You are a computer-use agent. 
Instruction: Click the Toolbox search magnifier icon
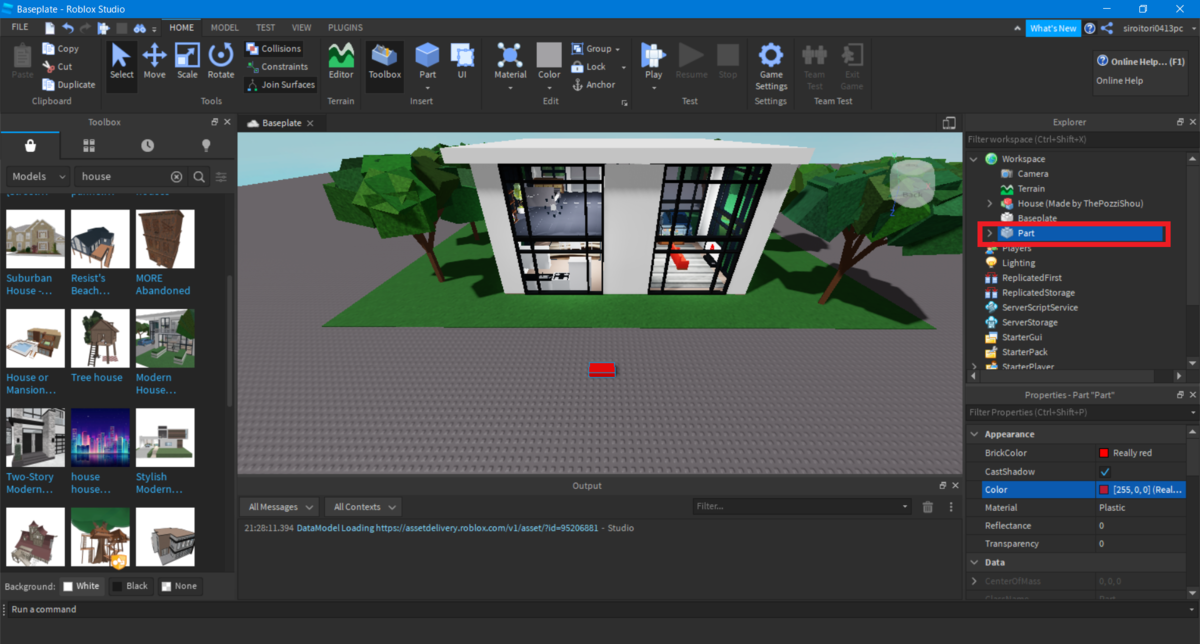click(199, 177)
